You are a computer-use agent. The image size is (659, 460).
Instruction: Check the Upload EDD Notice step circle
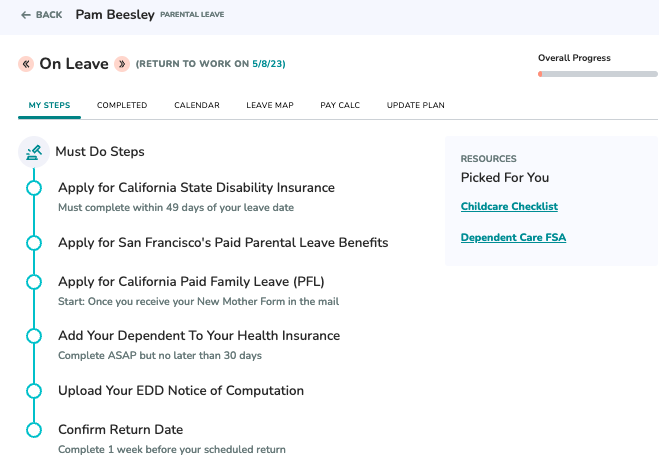click(34, 391)
